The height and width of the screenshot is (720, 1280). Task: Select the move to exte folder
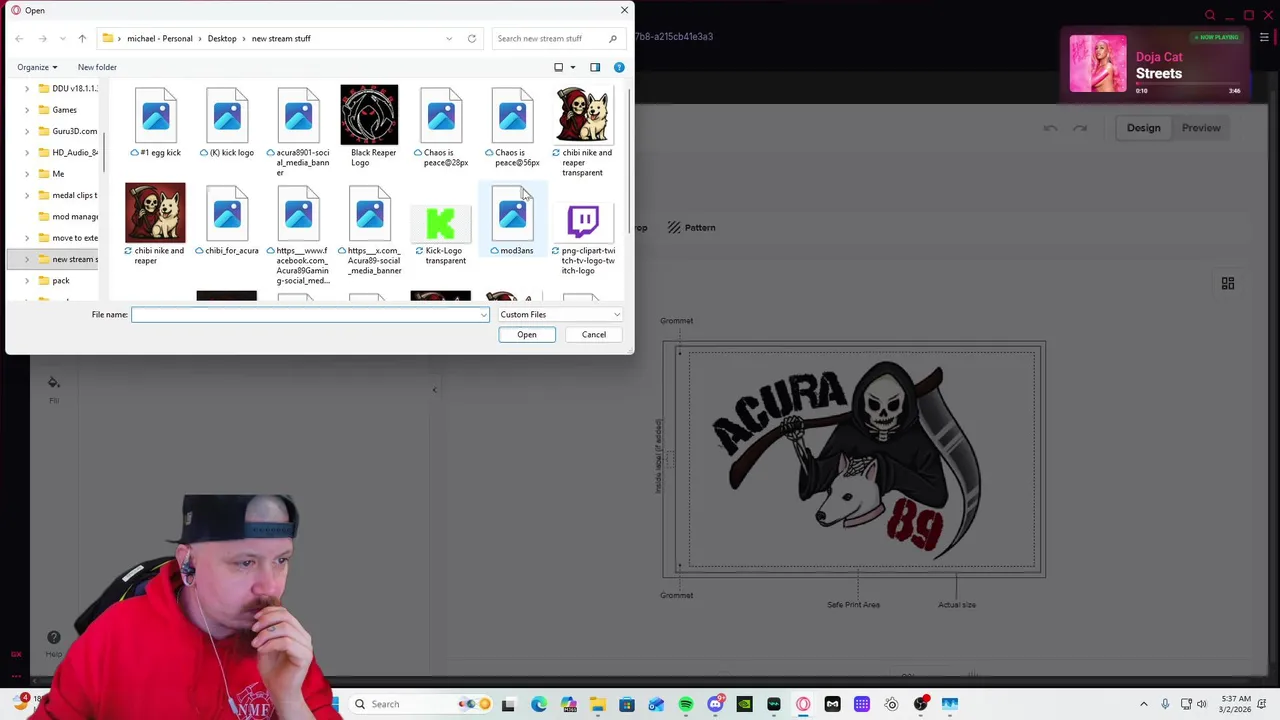pyautogui.click(x=67, y=238)
